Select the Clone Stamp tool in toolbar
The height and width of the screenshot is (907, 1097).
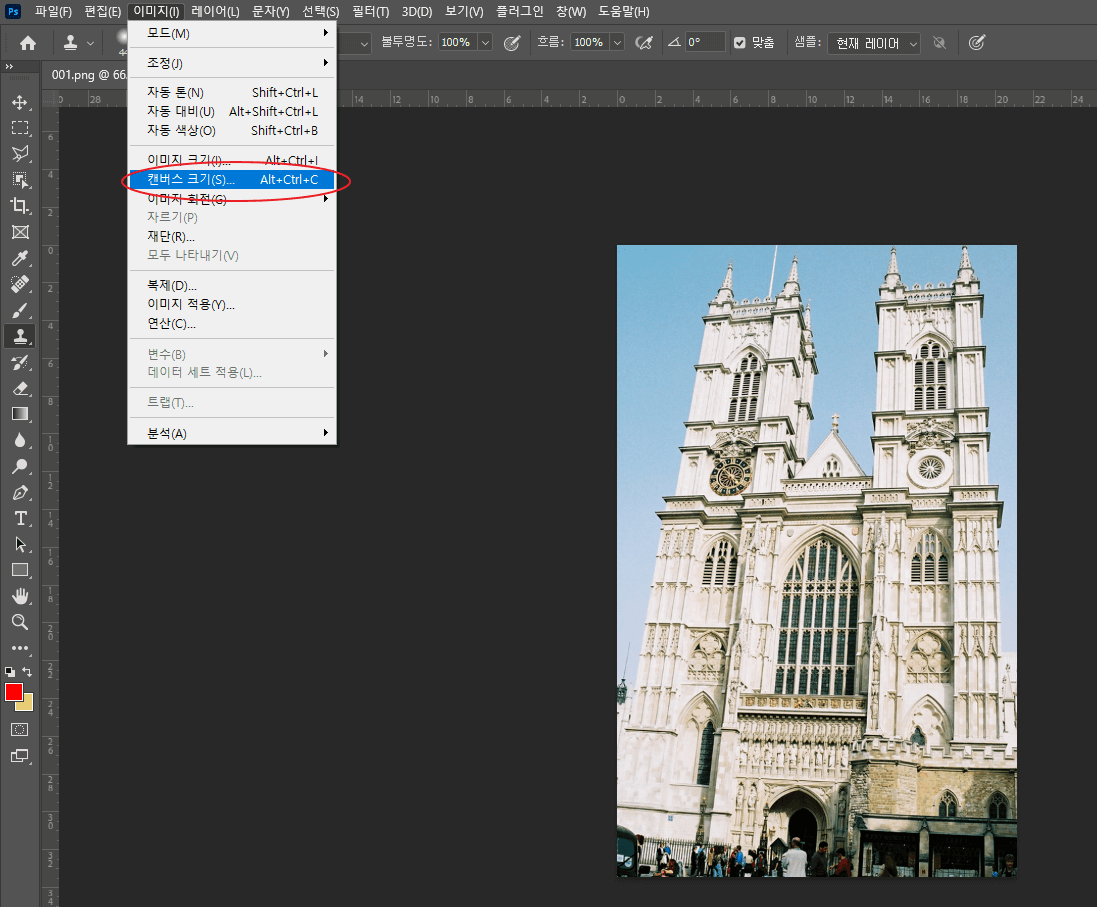(20, 336)
